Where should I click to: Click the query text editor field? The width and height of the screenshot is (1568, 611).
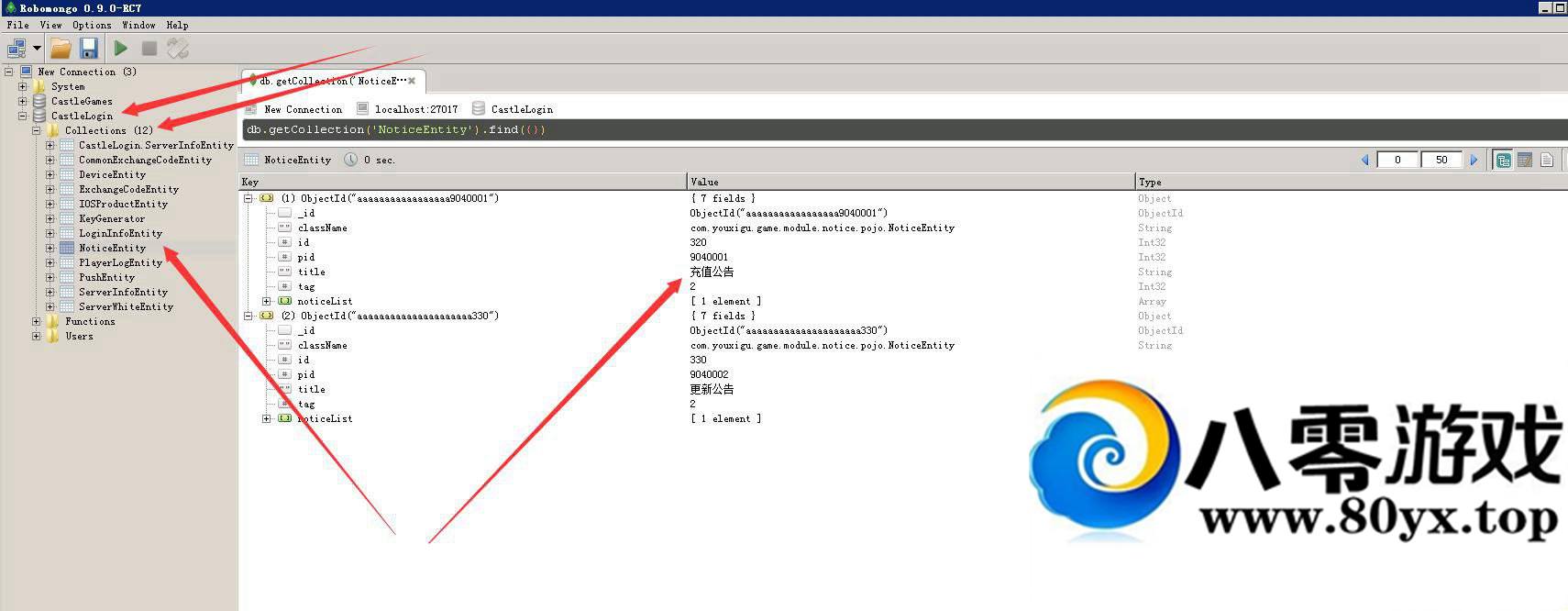[825, 129]
